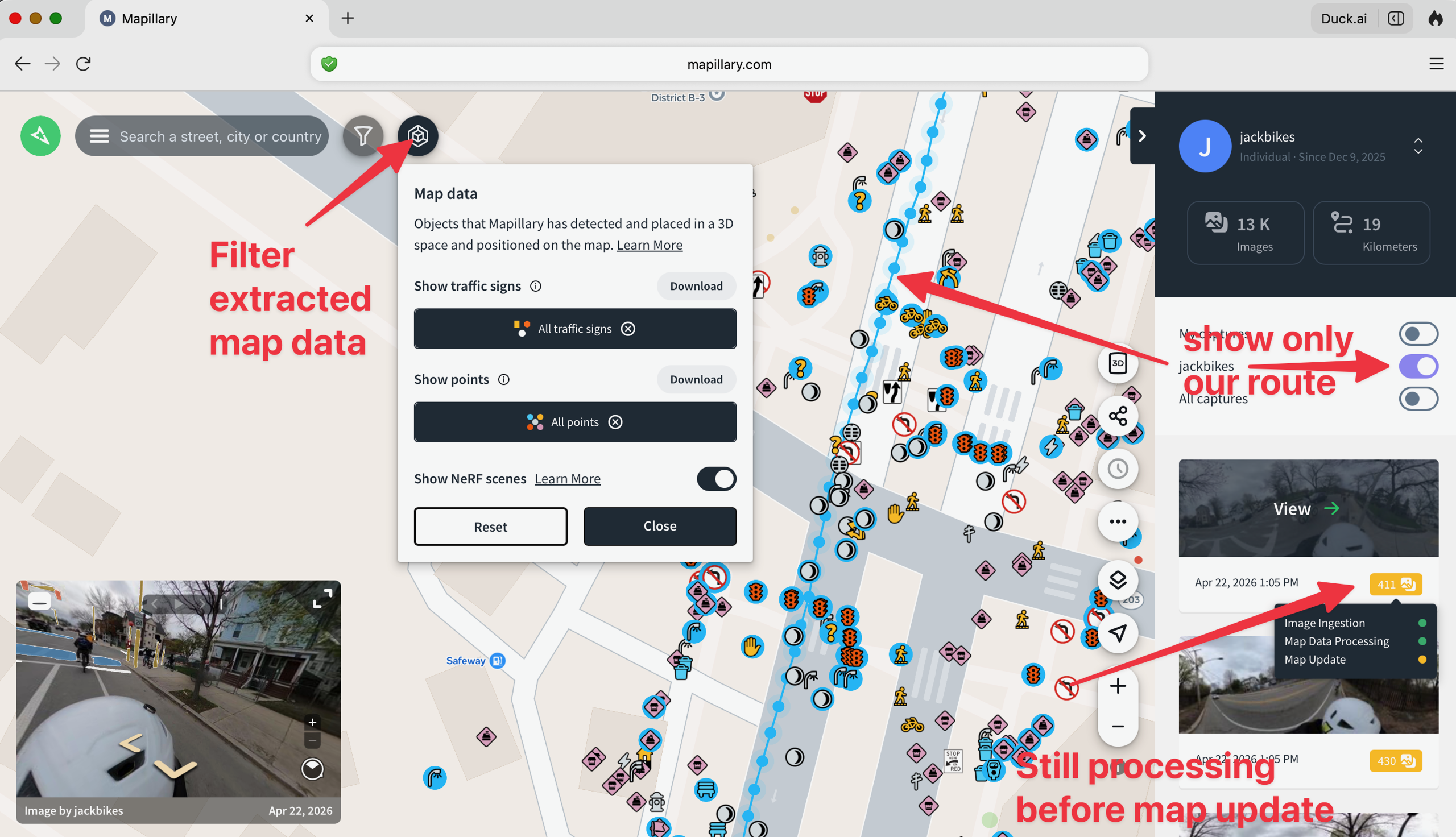Click the green Mapillary home logo
The width and height of the screenshot is (1456, 837).
tap(40, 136)
